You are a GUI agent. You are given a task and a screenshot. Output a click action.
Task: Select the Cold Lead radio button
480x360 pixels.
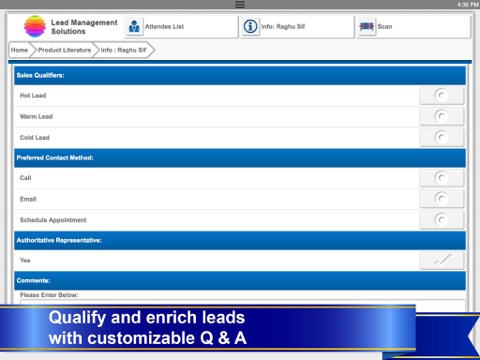[441, 137]
